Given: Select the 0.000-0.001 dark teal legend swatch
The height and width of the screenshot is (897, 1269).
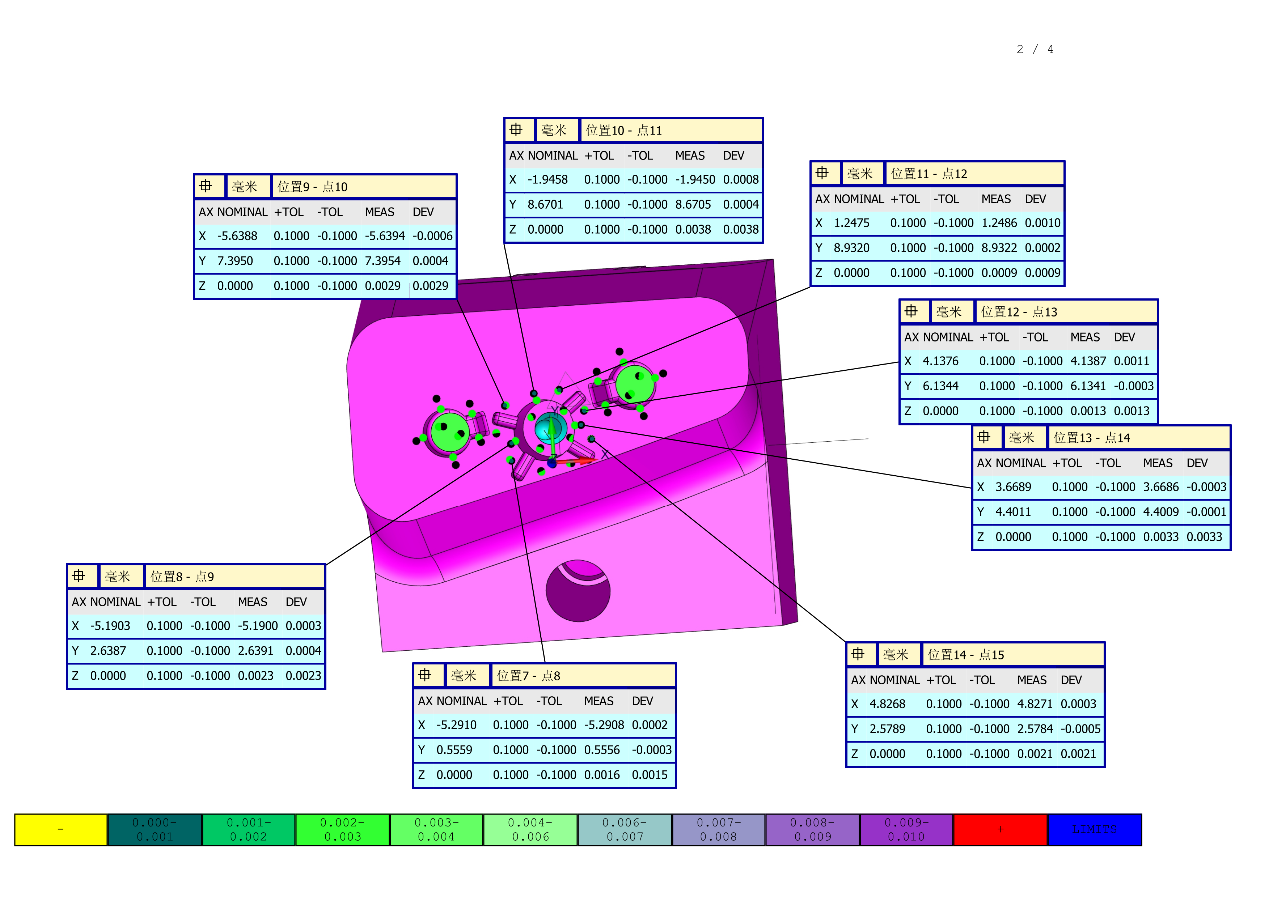Looking at the screenshot, I should click(155, 830).
